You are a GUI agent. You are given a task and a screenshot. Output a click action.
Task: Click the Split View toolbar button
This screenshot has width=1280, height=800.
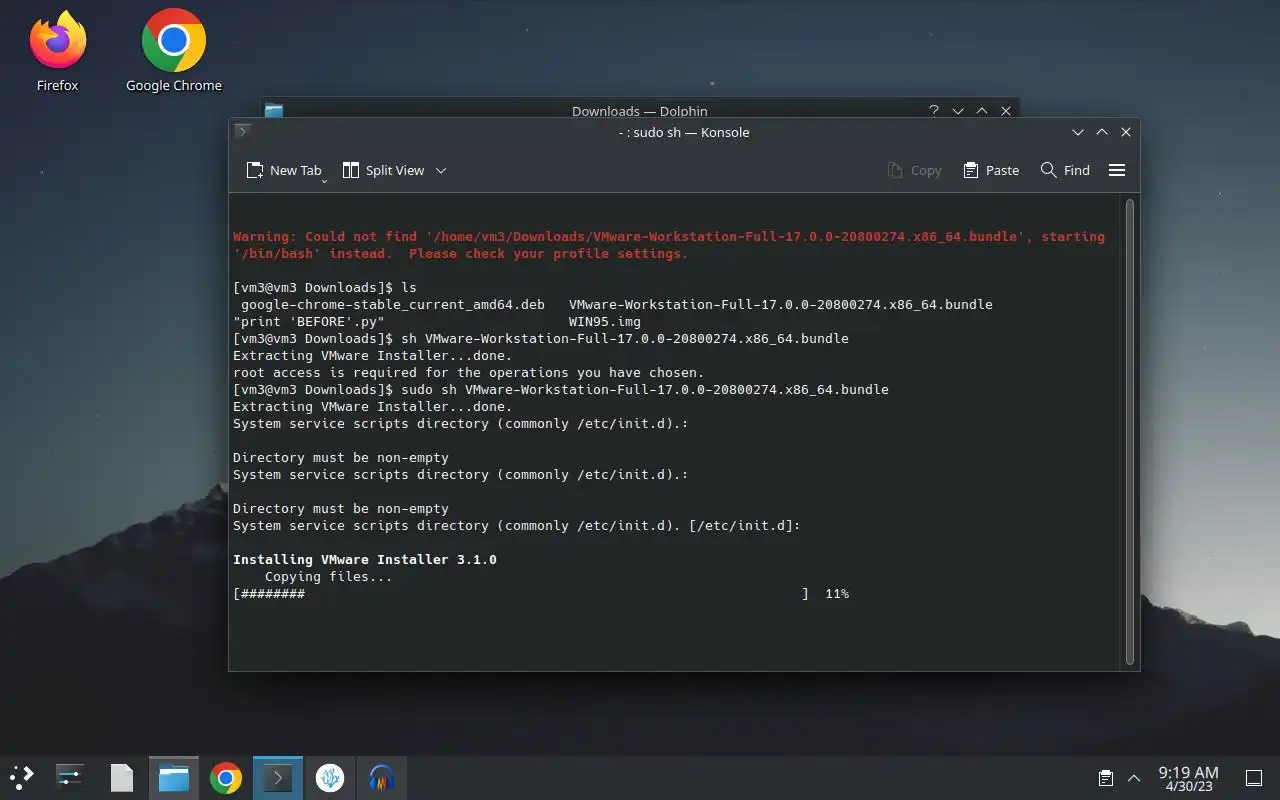coord(384,170)
